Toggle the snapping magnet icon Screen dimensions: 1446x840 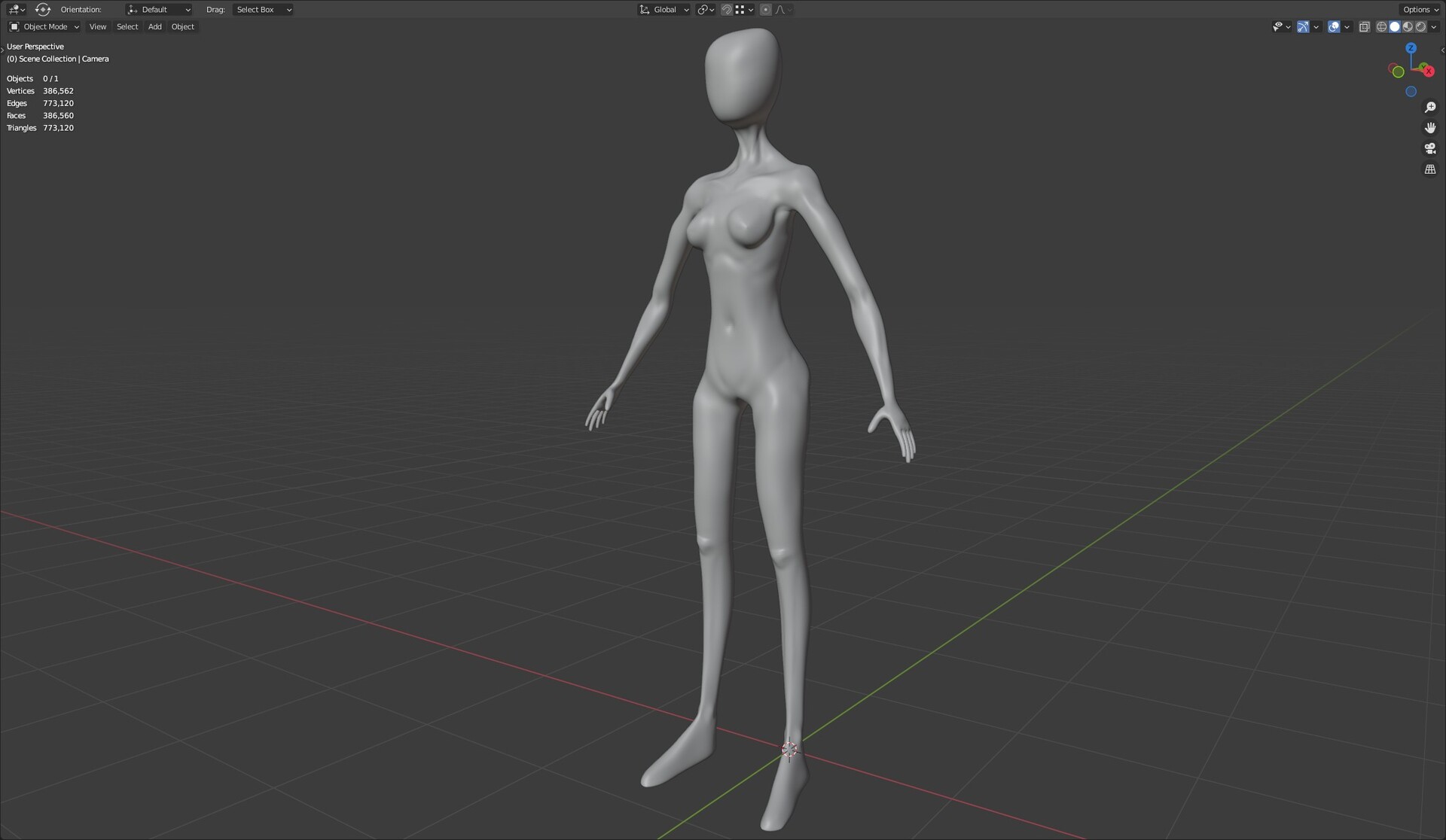(x=727, y=10)
